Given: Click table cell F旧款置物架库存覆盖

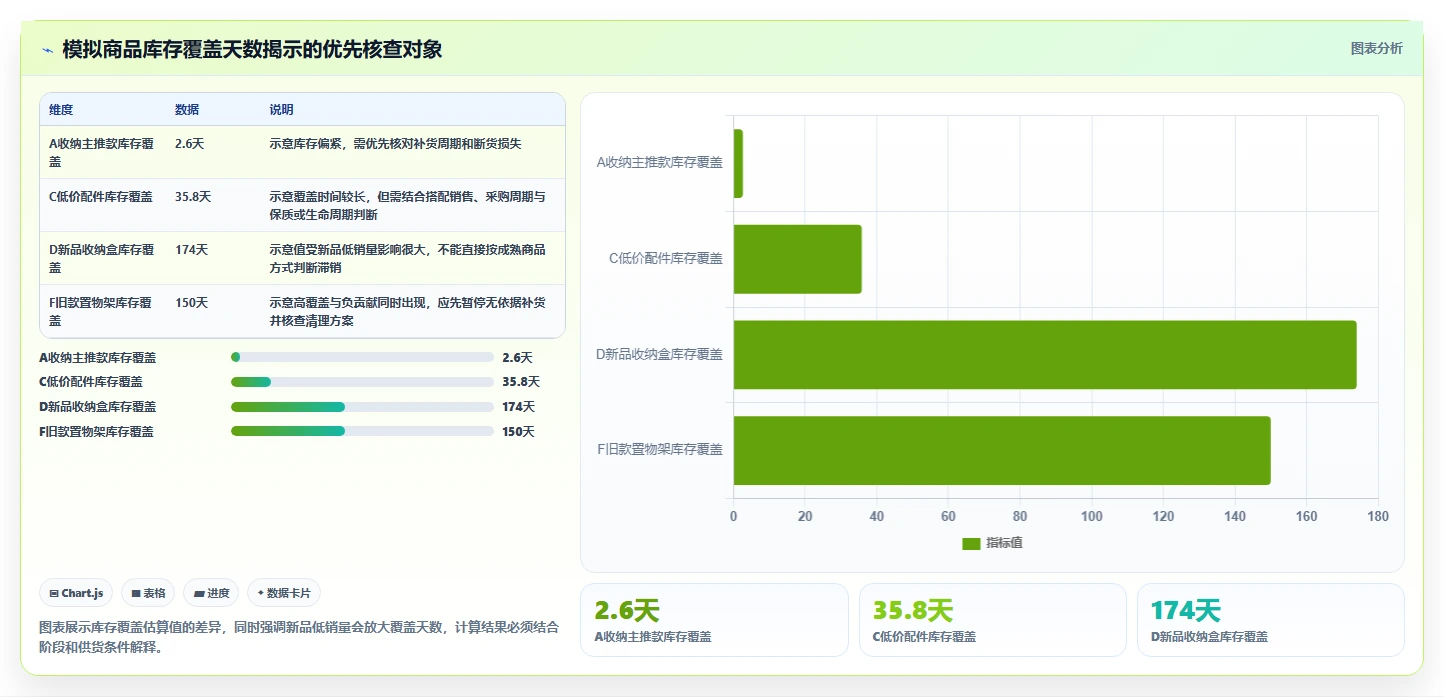Looking at the screenshot, I should [102, 311].
